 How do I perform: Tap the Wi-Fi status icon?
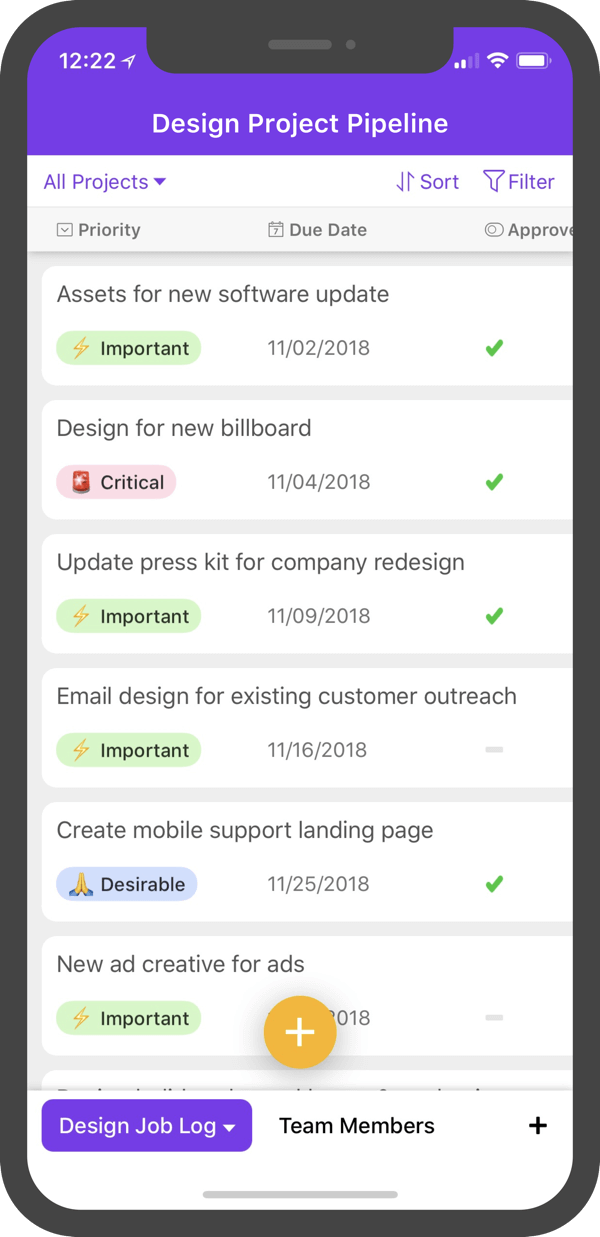pyautogui.click(x=497, y=61)
